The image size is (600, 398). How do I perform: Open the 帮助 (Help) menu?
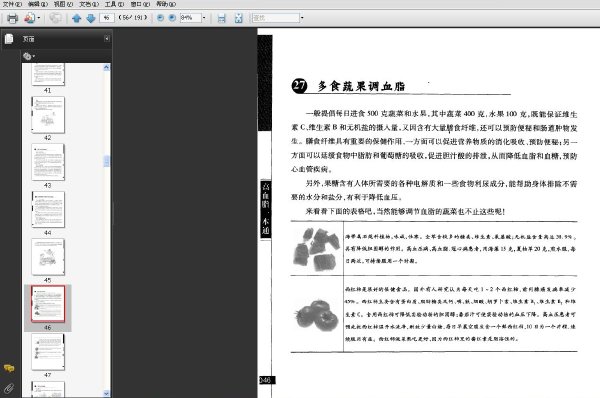[166, 4]
